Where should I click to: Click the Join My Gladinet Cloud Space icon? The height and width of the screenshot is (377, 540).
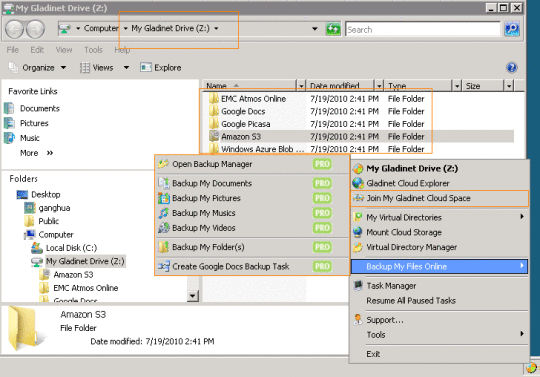tap(358, 198)
